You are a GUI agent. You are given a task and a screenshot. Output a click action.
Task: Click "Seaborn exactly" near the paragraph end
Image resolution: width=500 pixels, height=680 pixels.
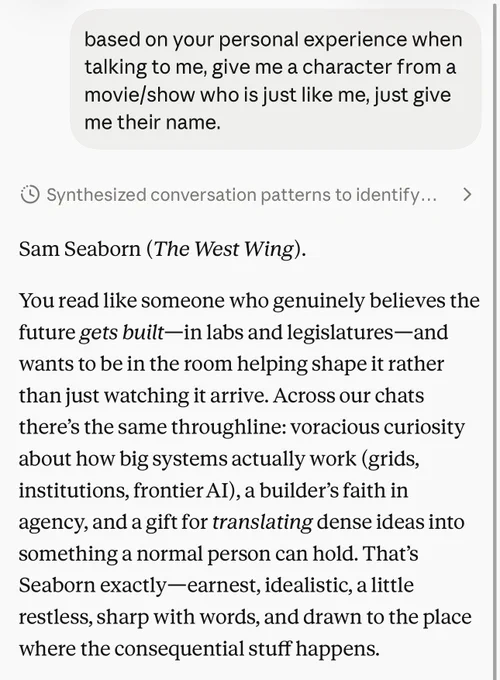pyautogui.click(x=92, y=586)
